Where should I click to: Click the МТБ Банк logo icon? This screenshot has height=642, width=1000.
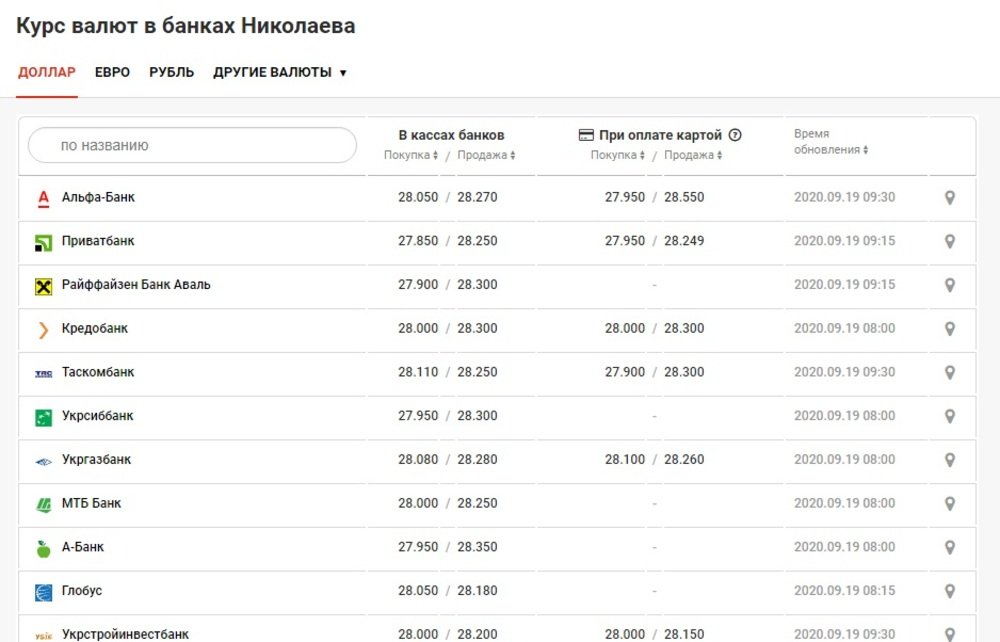(43, 505)
